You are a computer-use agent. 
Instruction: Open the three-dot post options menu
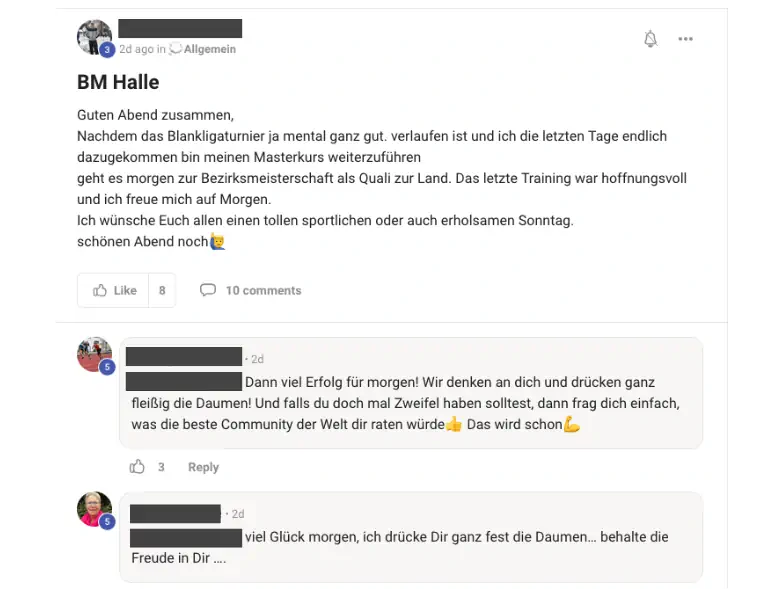click(x=685, y=39)
